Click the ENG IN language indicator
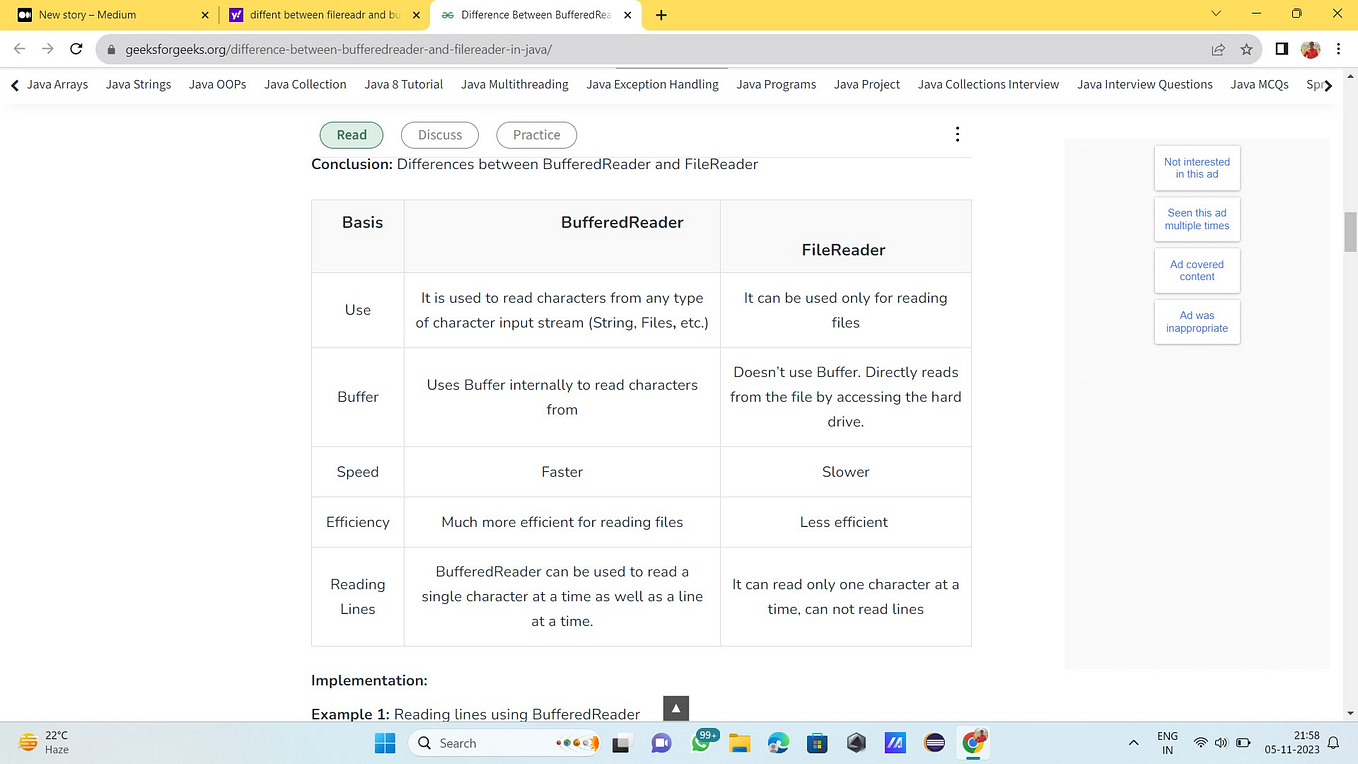The image size is (1358, 764). (x=1167, y=743)
